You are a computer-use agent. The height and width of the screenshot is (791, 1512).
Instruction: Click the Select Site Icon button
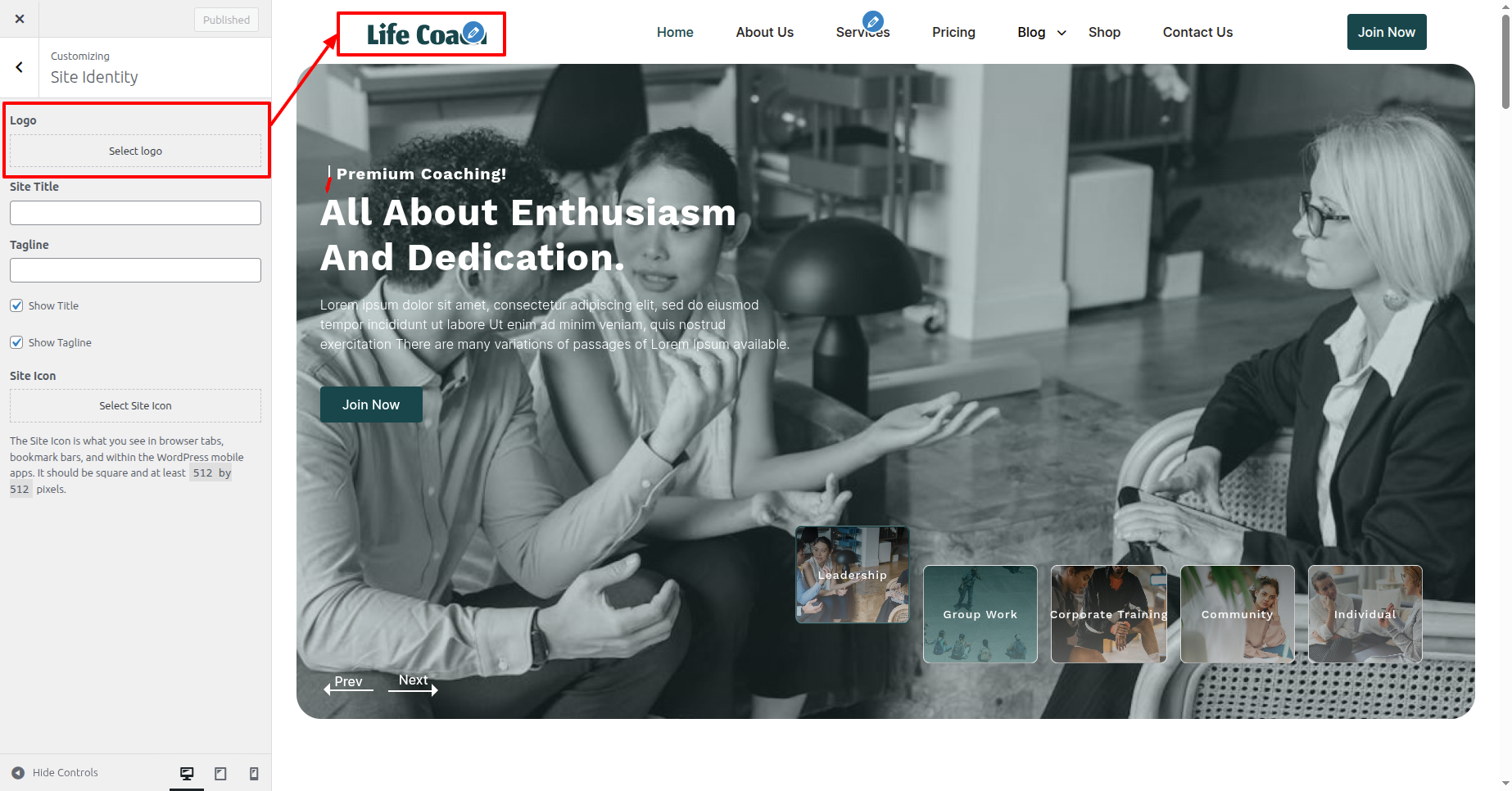[x=135, y=405]
